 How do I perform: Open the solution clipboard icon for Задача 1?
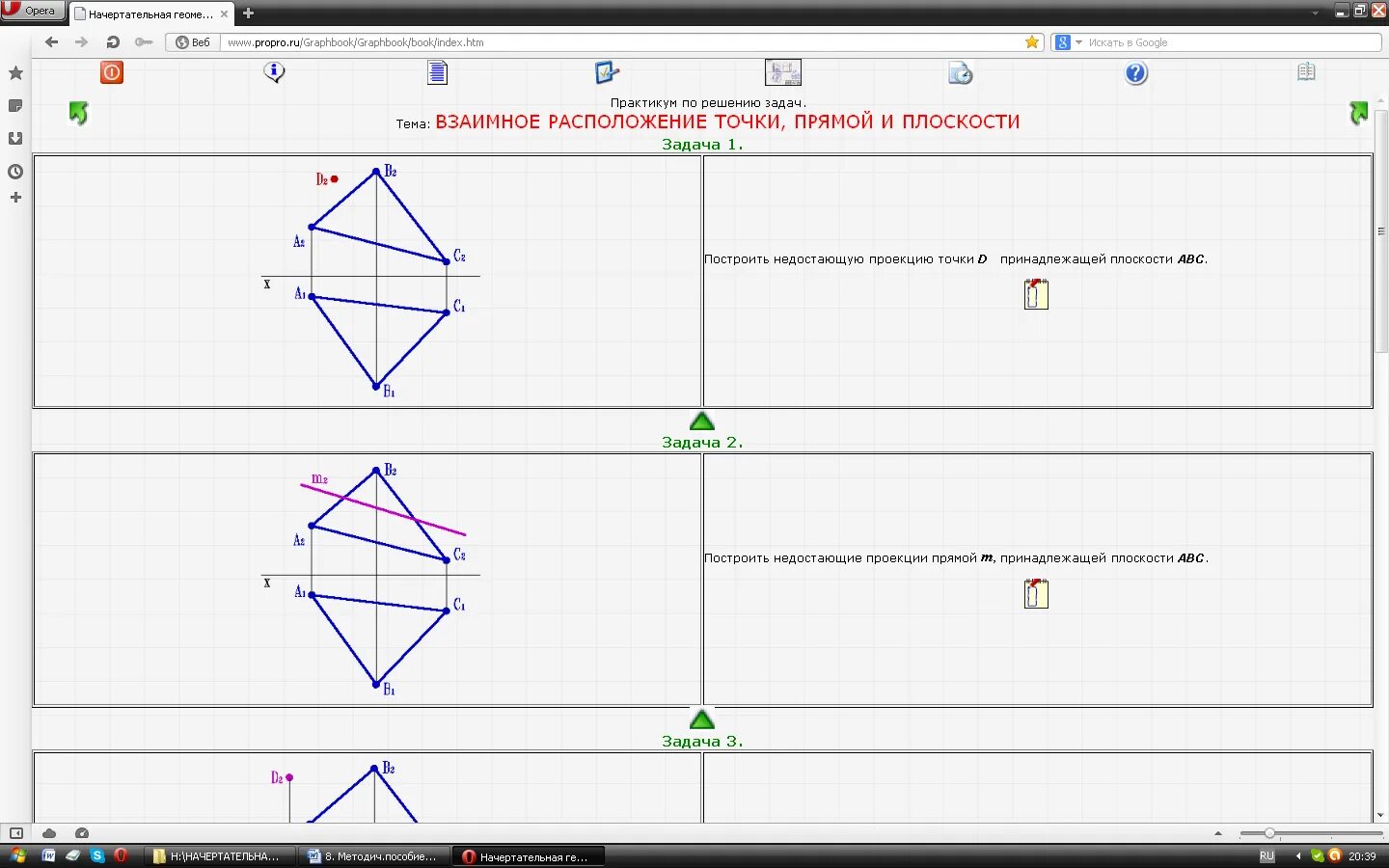[1036, 294]
